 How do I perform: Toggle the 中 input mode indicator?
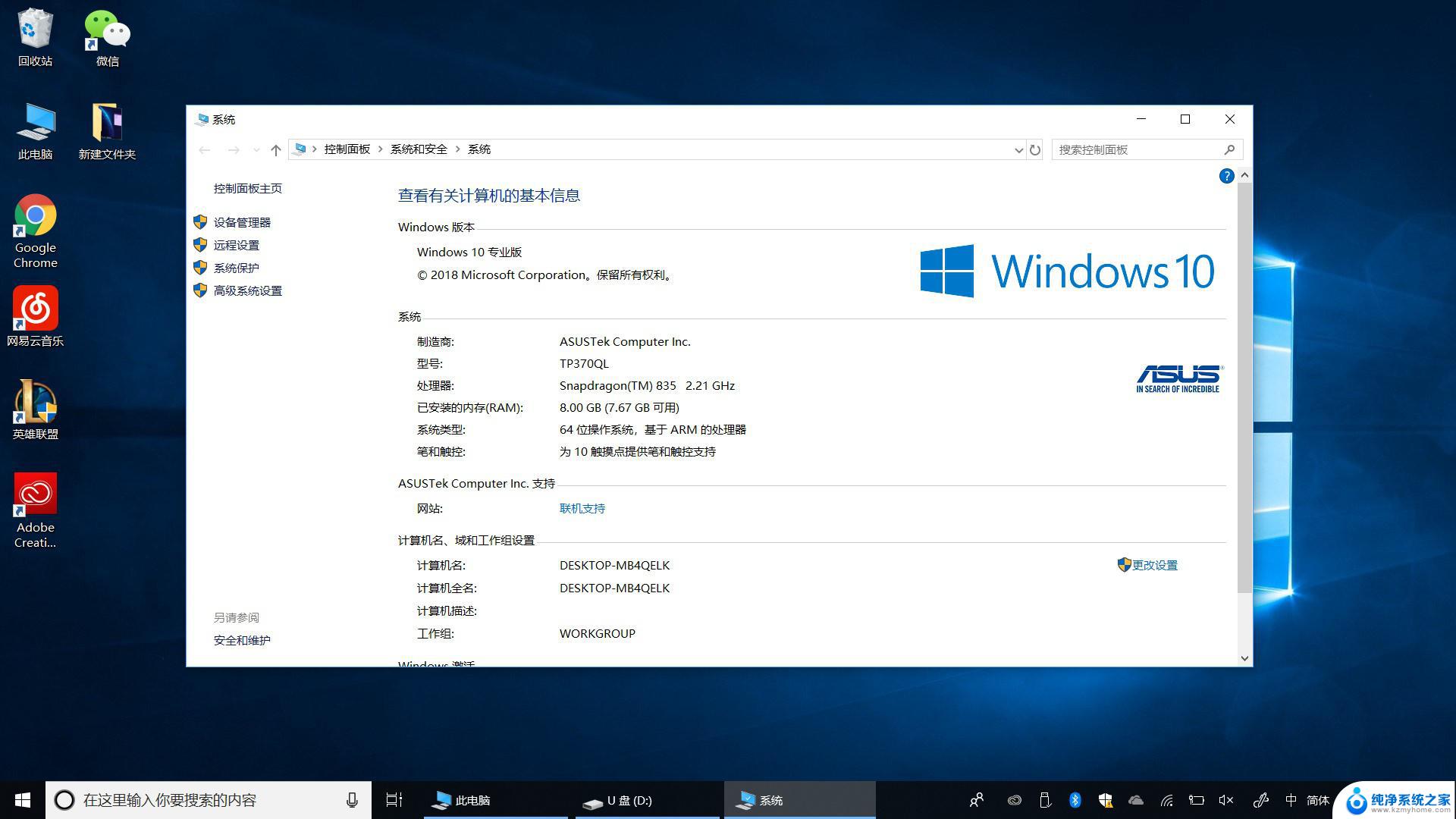point(1291,800)
